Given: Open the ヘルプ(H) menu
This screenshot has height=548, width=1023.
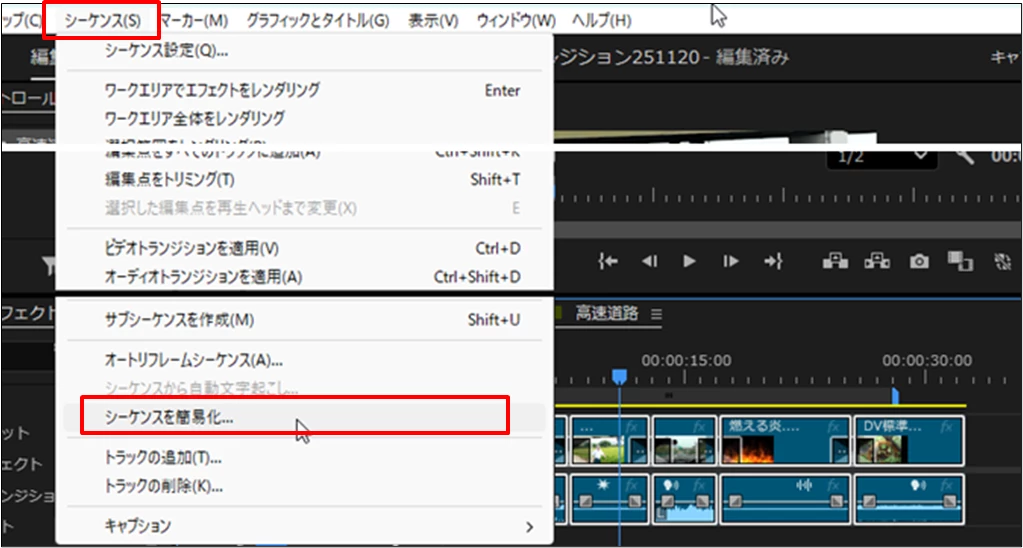Looking at the screenshot, I should (x=601, y=21).
